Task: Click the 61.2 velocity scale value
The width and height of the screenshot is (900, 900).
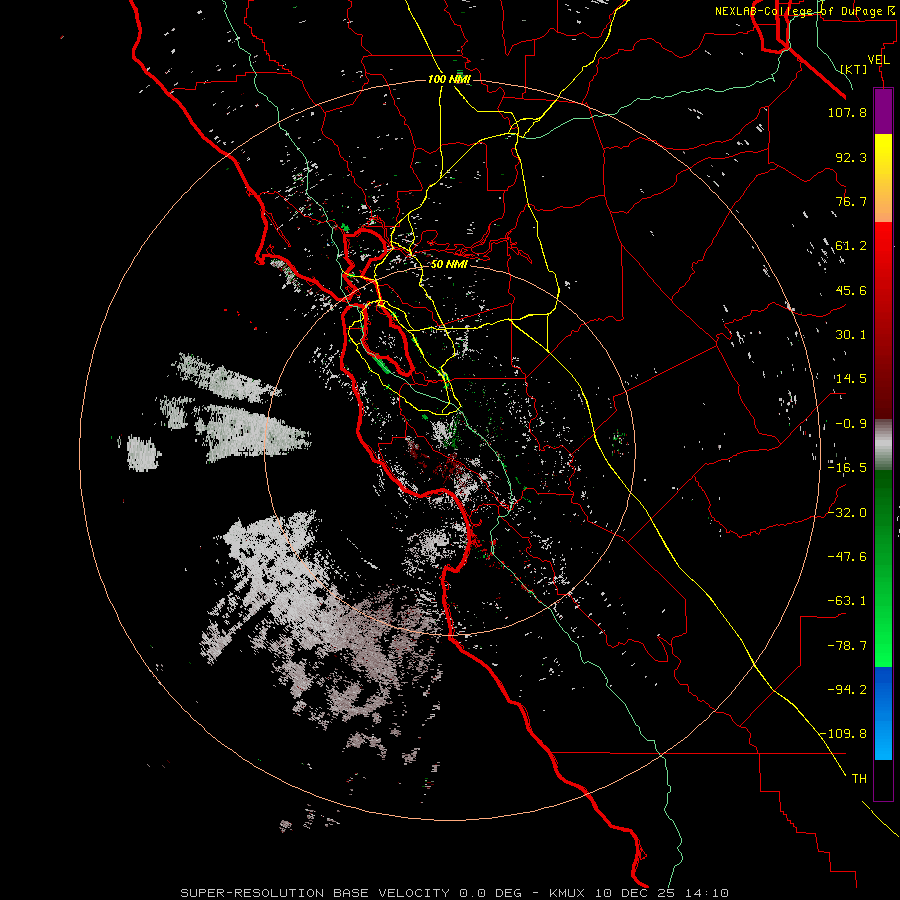Action: point(851,246)
